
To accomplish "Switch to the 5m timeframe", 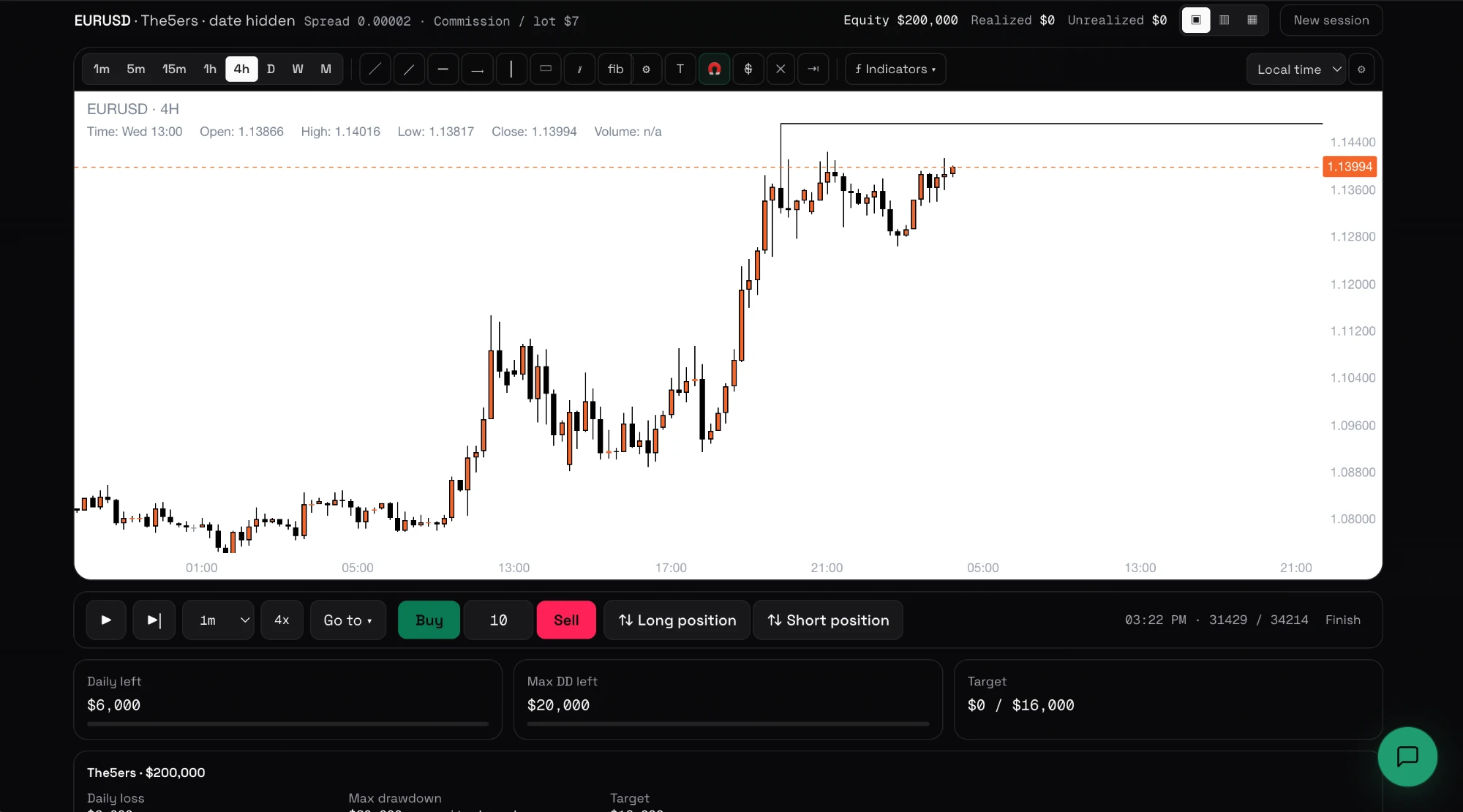I will coord(136,69).
